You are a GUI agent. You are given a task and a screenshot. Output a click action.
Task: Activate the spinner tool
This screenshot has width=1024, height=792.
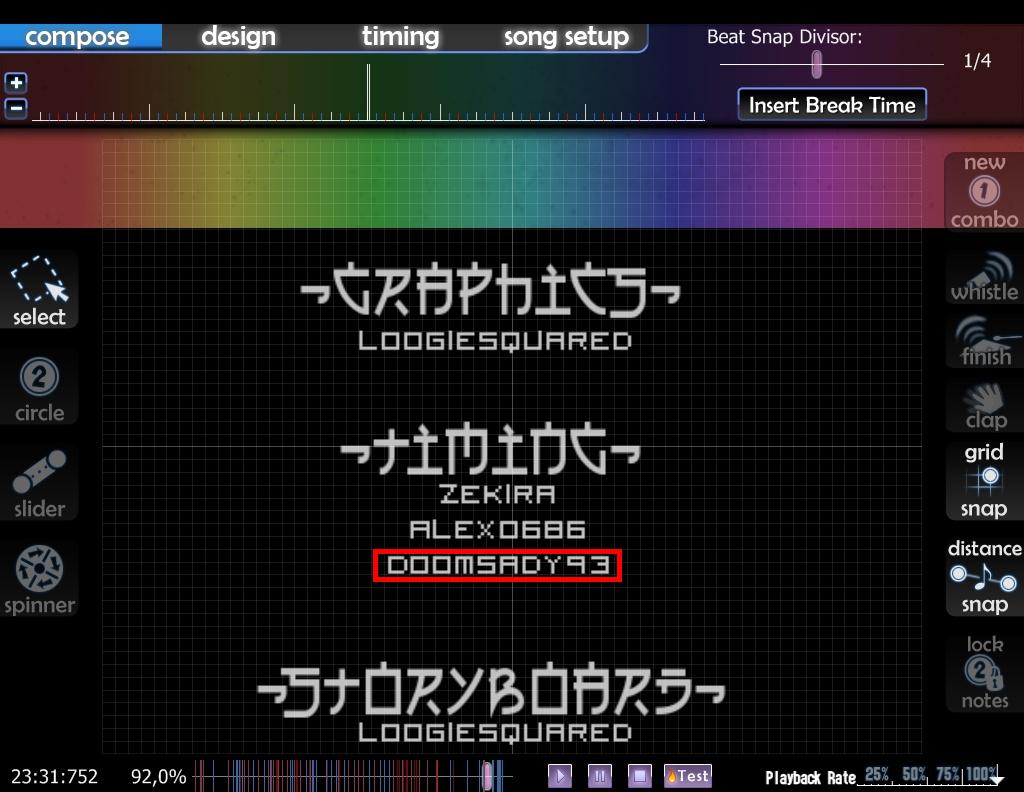pos(39,579)
